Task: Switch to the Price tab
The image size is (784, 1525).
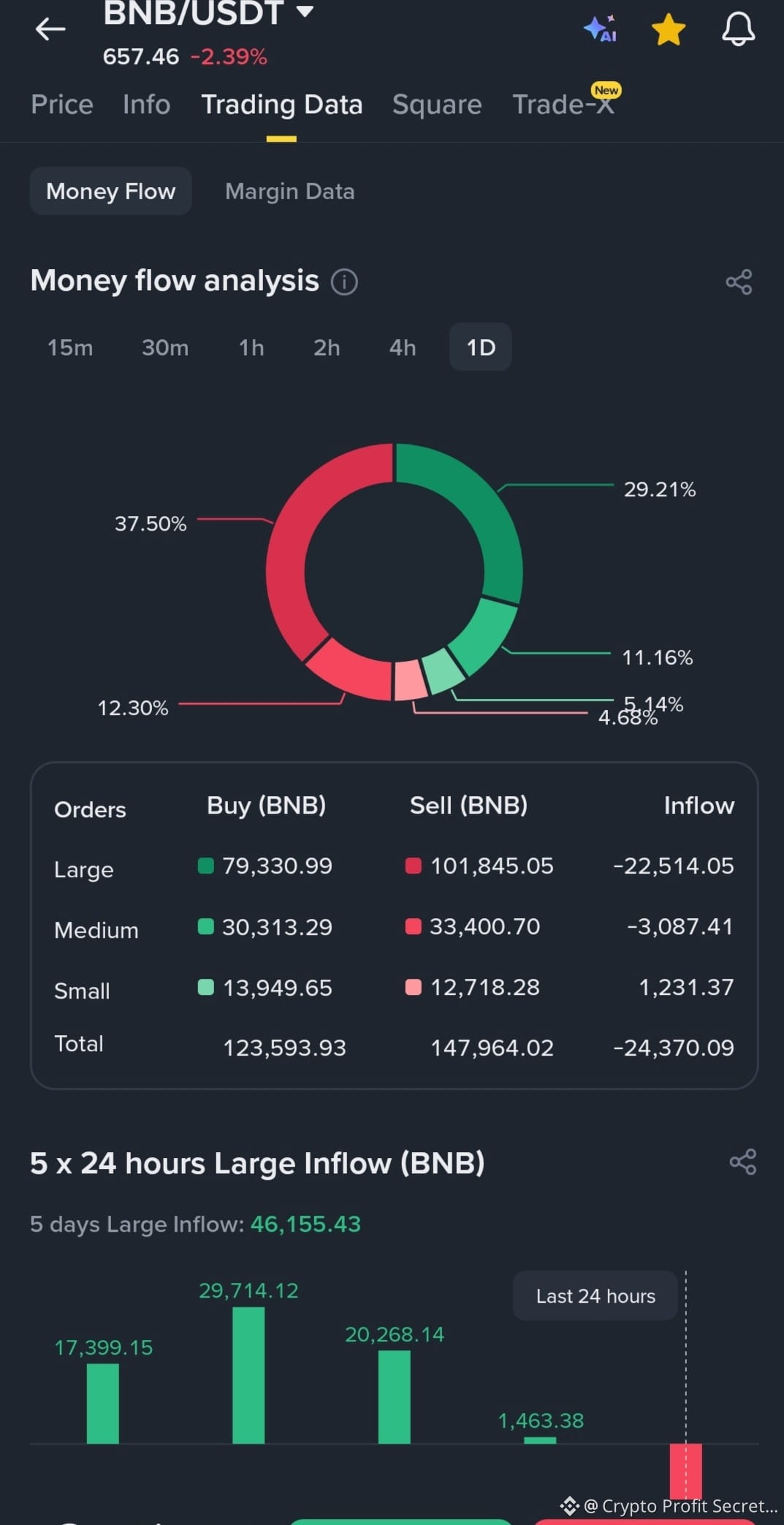Action: (62, 105)
